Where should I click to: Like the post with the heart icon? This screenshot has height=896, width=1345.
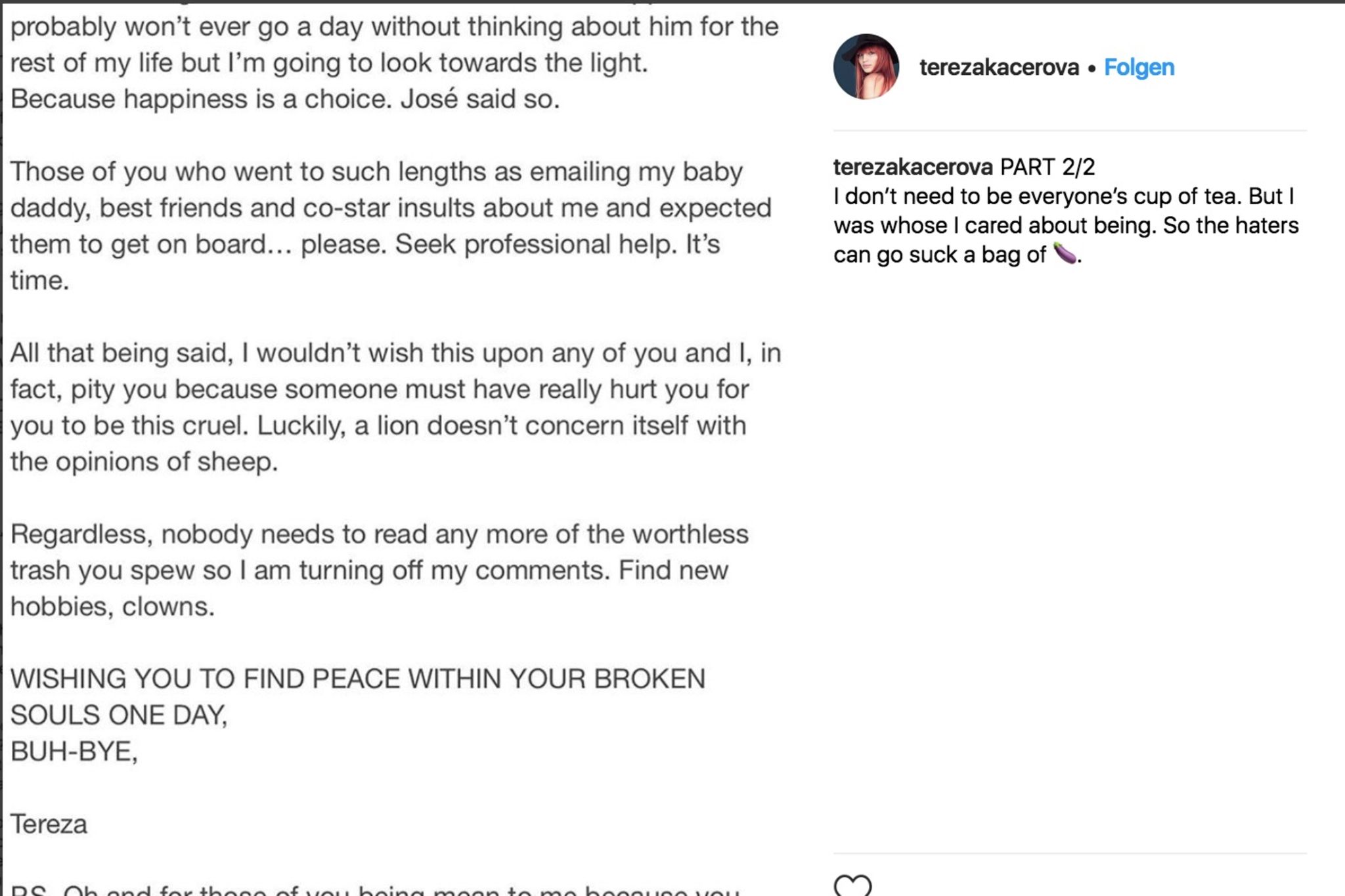coord(852,886)
